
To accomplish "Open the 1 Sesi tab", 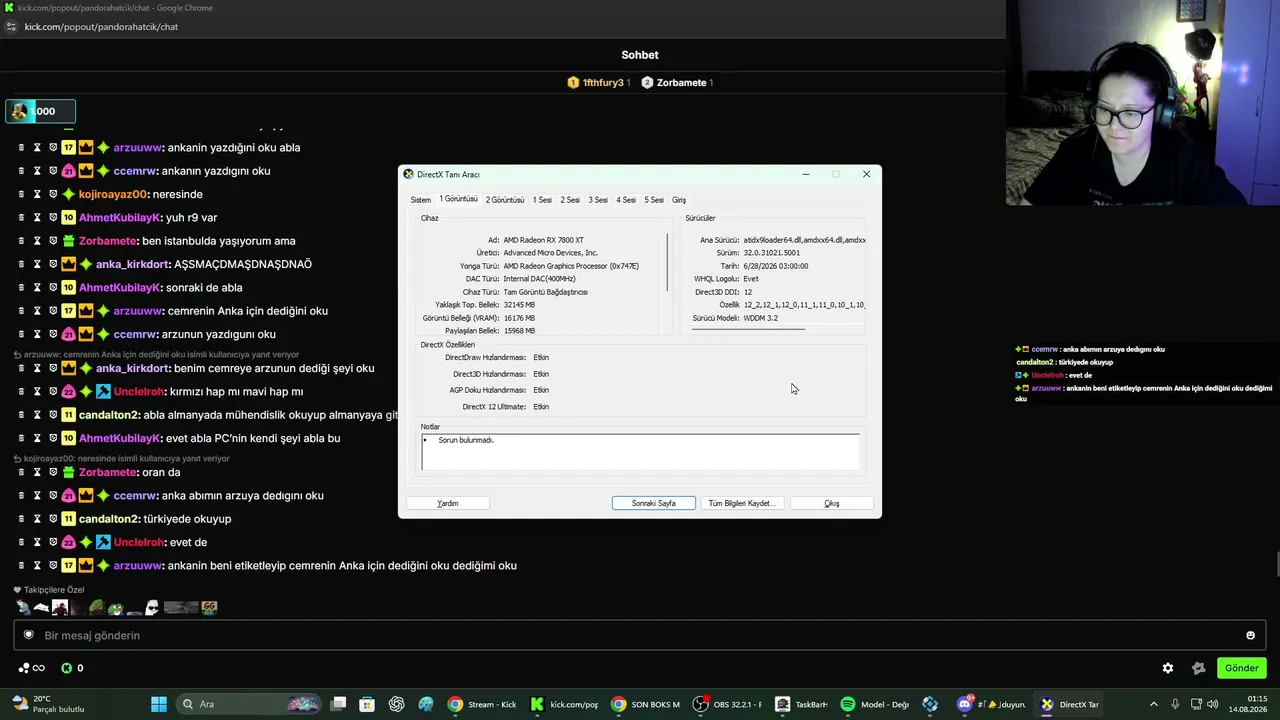I will pos(542,200).
